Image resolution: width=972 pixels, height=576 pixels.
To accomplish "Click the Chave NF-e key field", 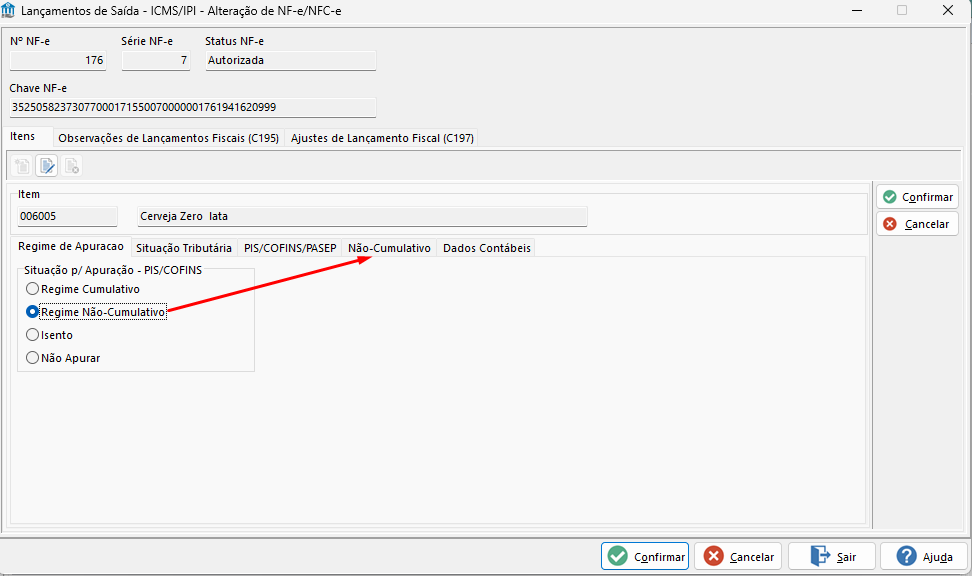I will [x=193, y=107].
